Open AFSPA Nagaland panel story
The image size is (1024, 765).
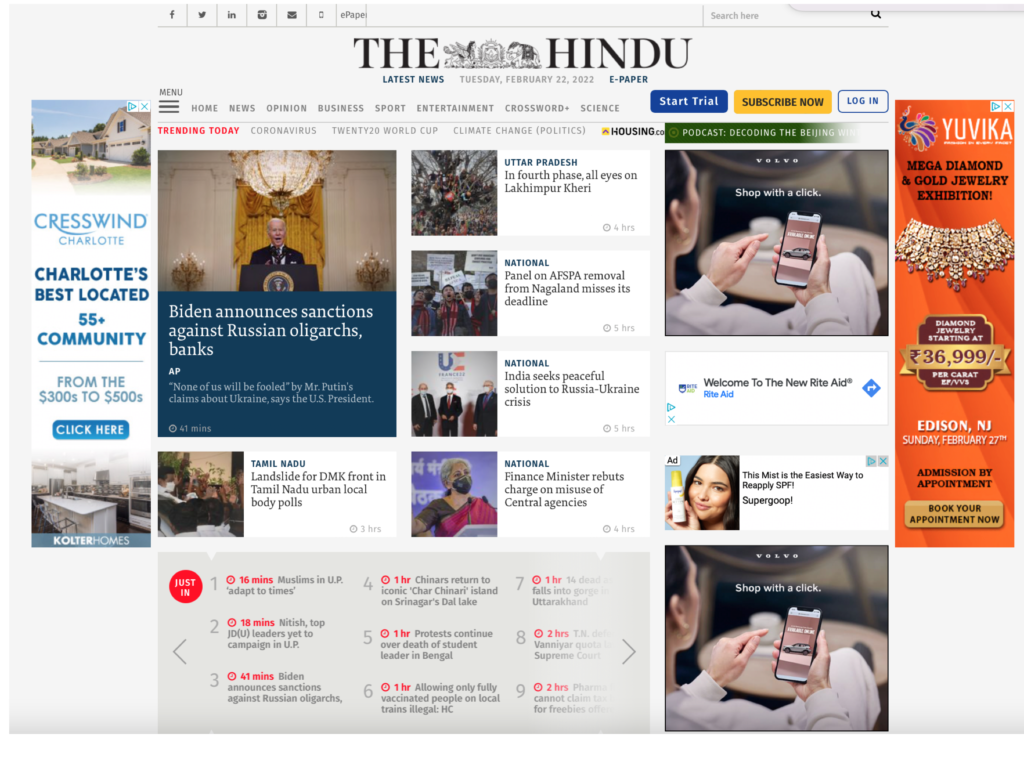567,288
